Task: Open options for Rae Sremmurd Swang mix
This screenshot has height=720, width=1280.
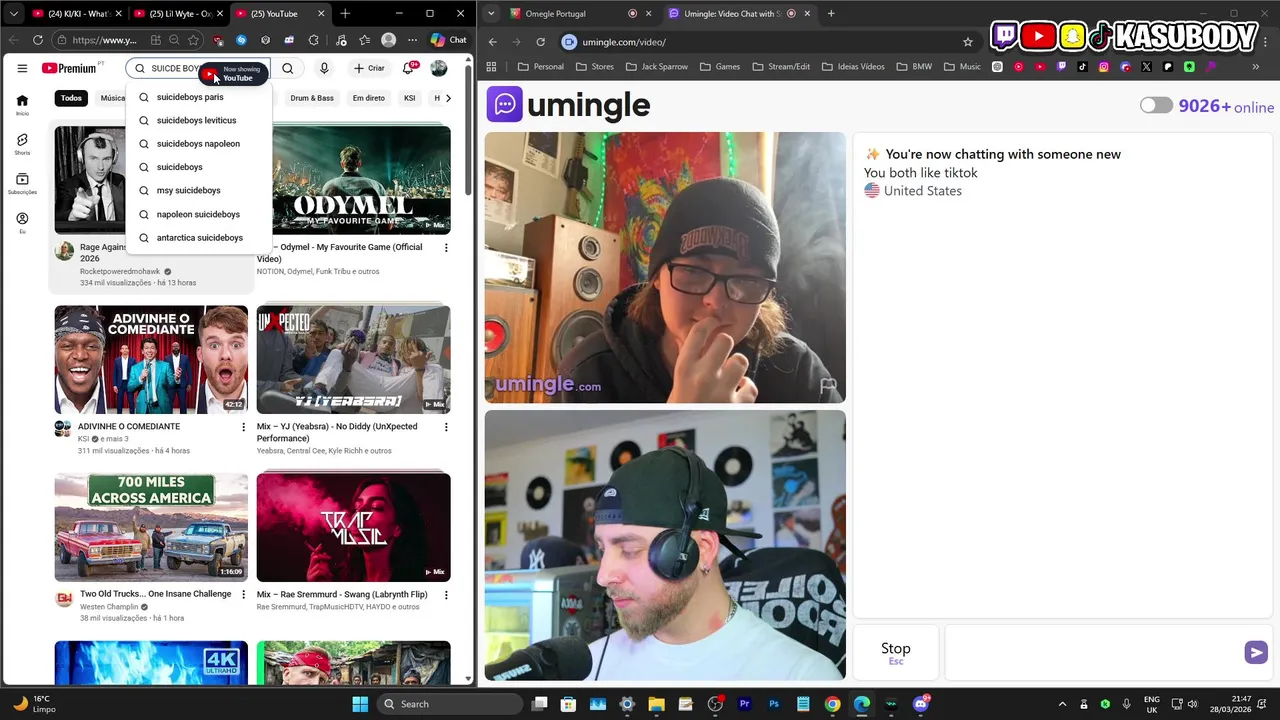Action: [x=446, y=595]
